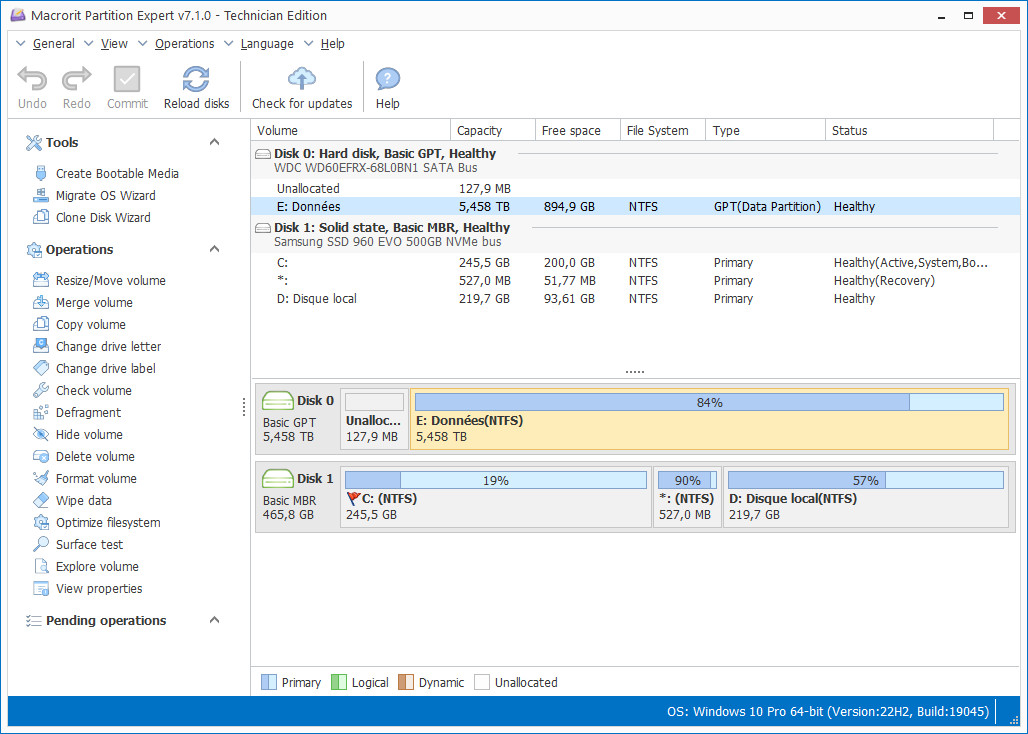Image resolution: width=1028 pixels, height=734 pixels.
Task: Click the C: partition 19% usage bar
Action: tap(496, 480)
